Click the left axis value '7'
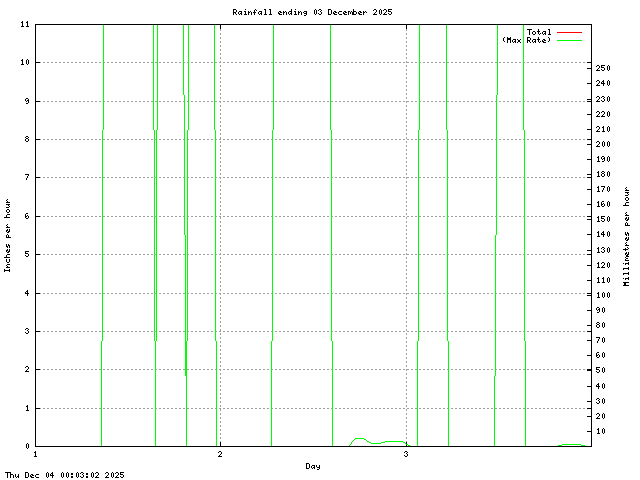640x480 pixels. point(27,178)
